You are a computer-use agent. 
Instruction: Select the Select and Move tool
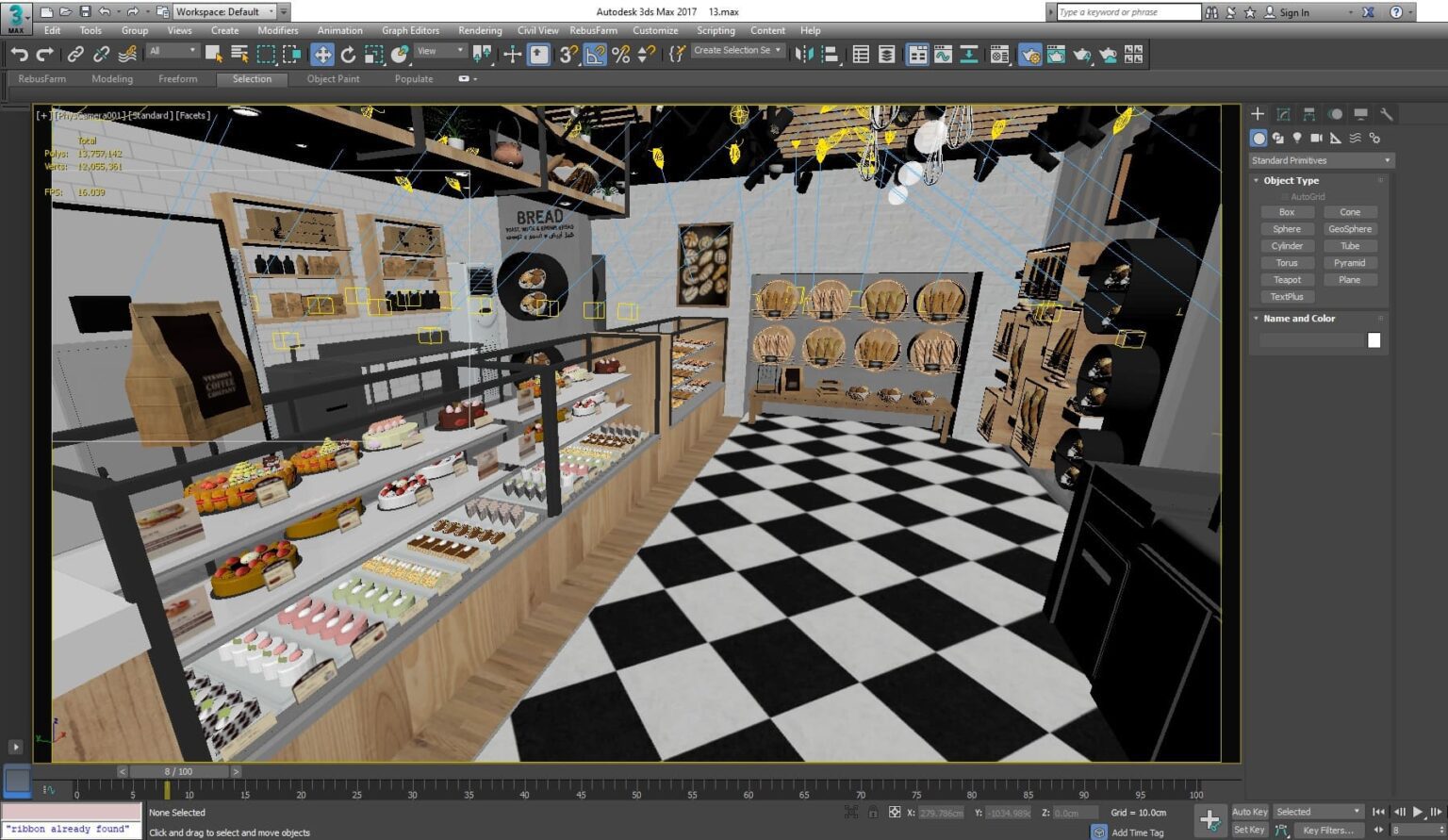[x=323, y=54]
